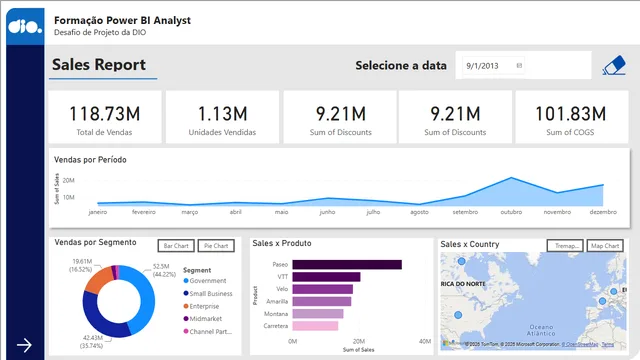Click the right arrow navigation icon

(x=24, y=345)
